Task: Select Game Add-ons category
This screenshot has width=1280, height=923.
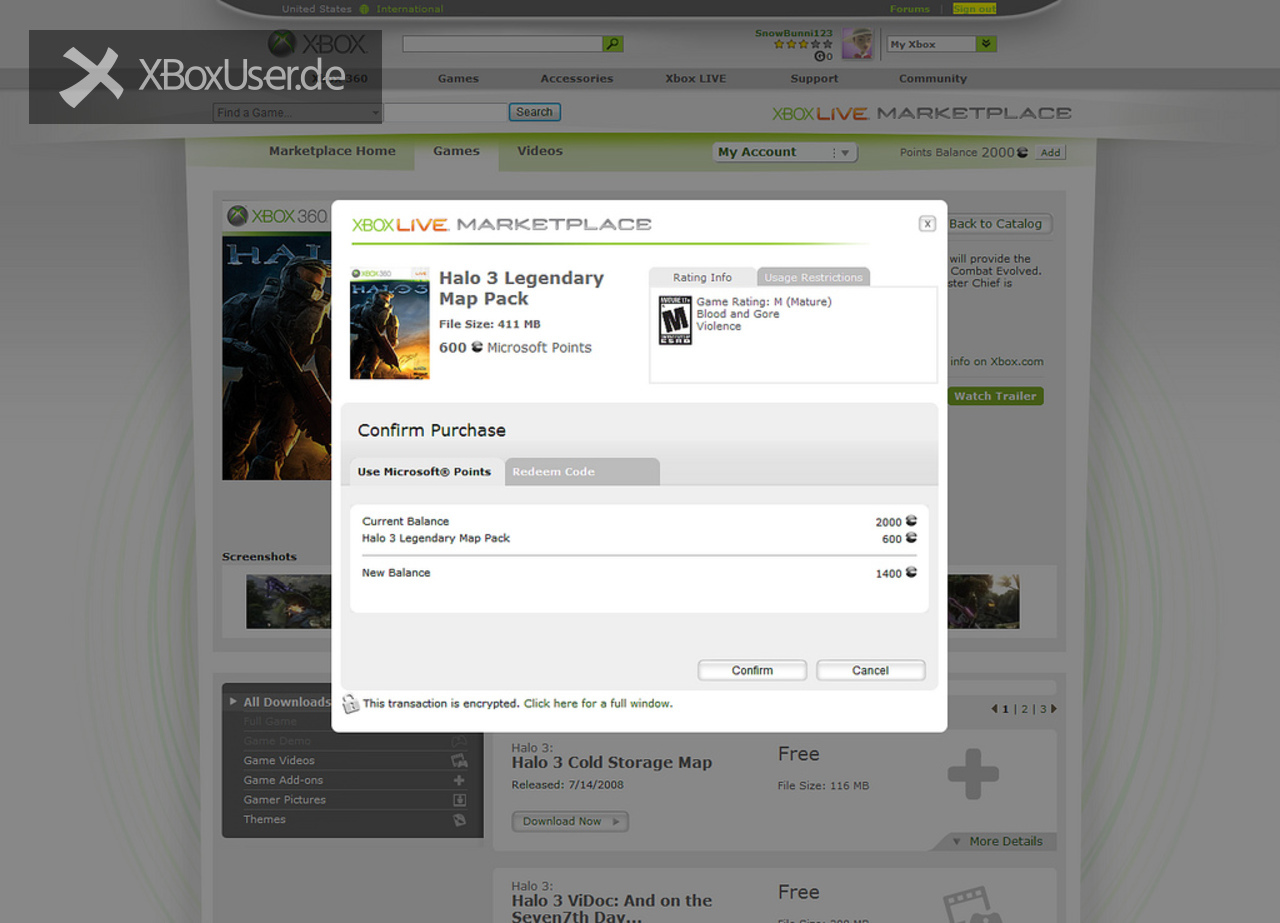Action: pyautogui.click(x=283, y=780)
